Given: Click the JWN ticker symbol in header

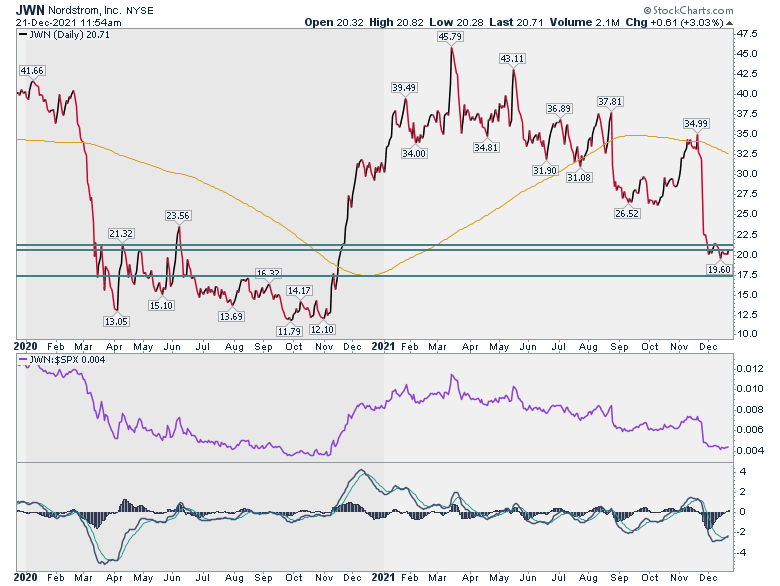Looking at the screenshot, I should coord(30,10).
